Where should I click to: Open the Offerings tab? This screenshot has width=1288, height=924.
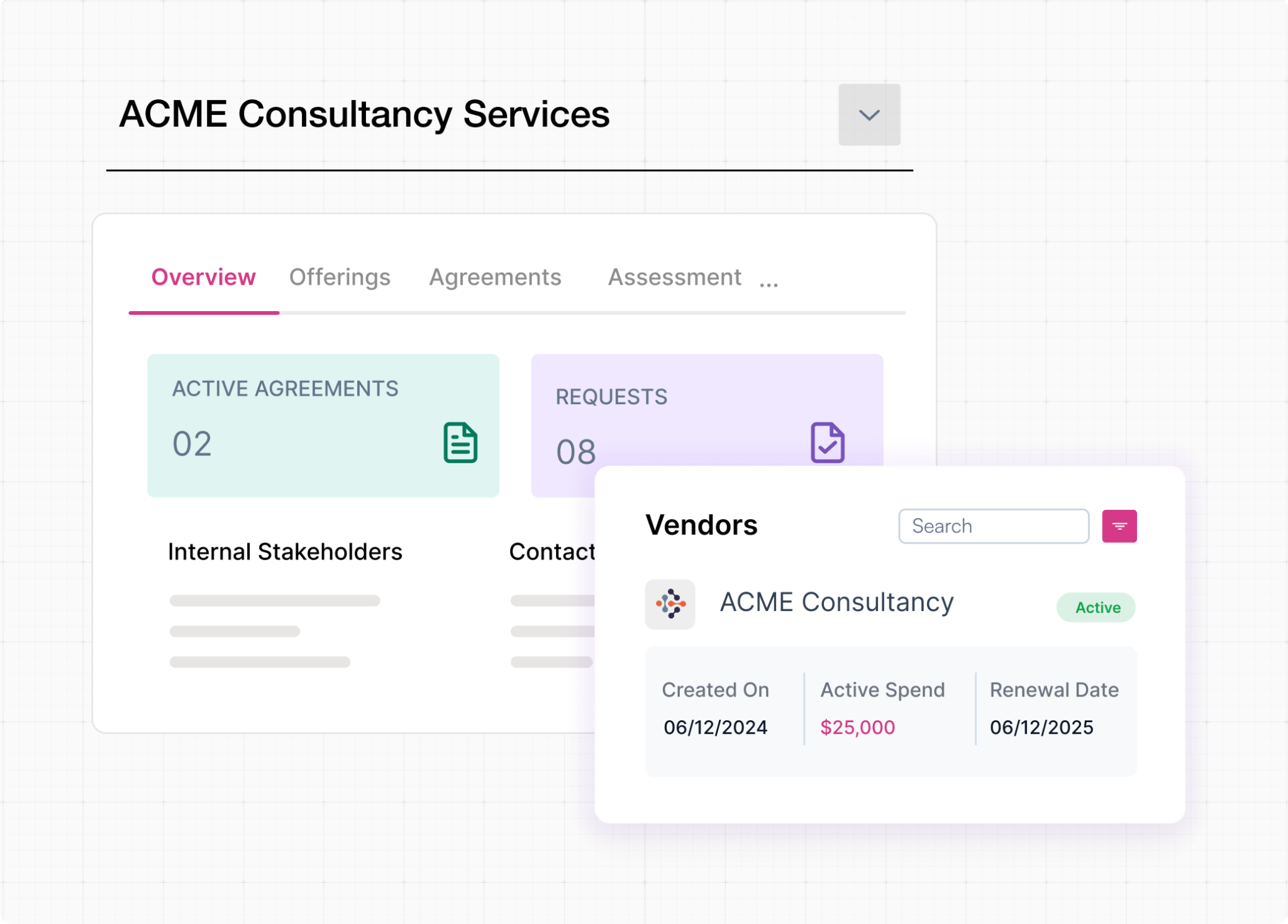pos(340,277)
